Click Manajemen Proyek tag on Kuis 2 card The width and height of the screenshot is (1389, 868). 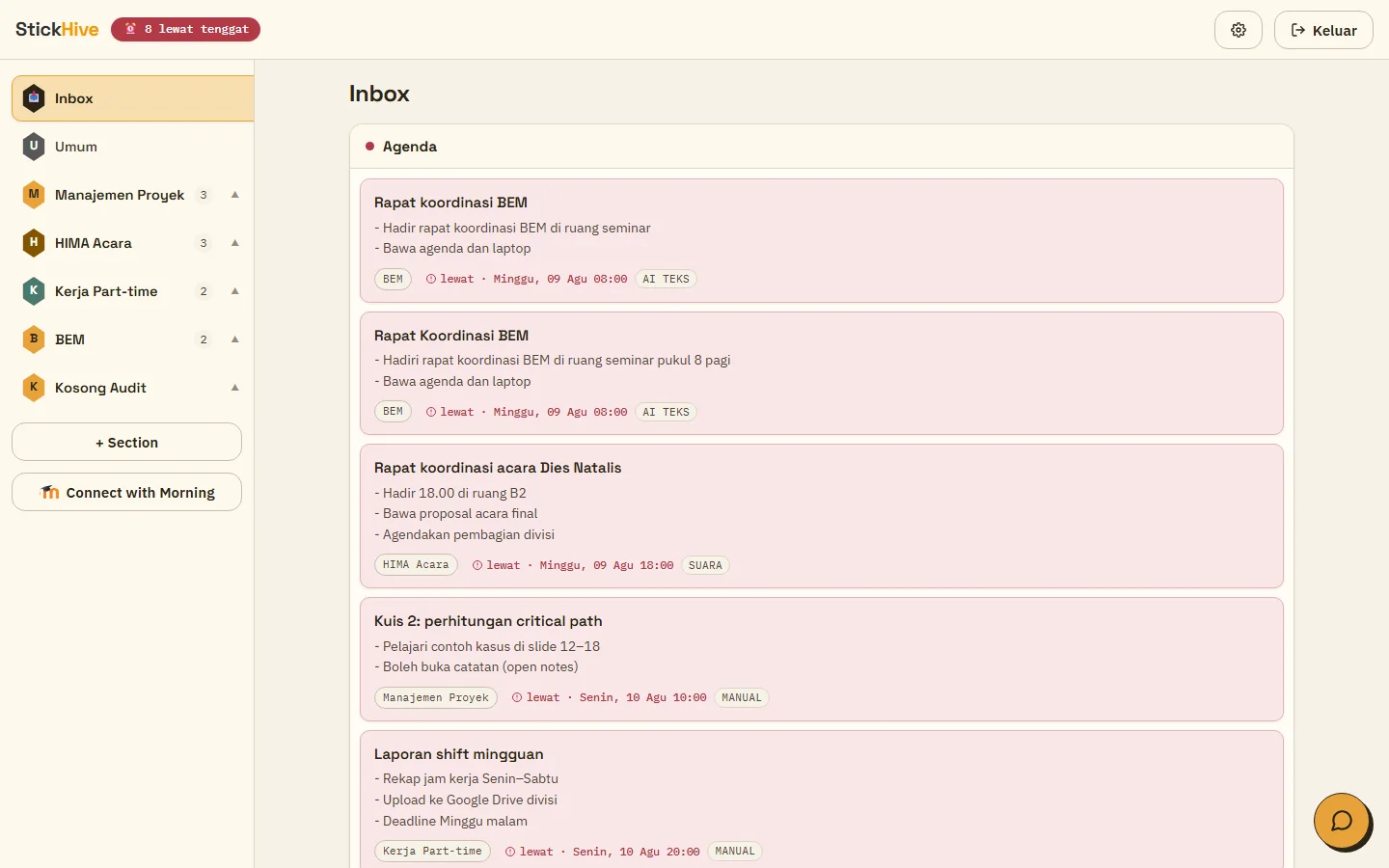436,697
